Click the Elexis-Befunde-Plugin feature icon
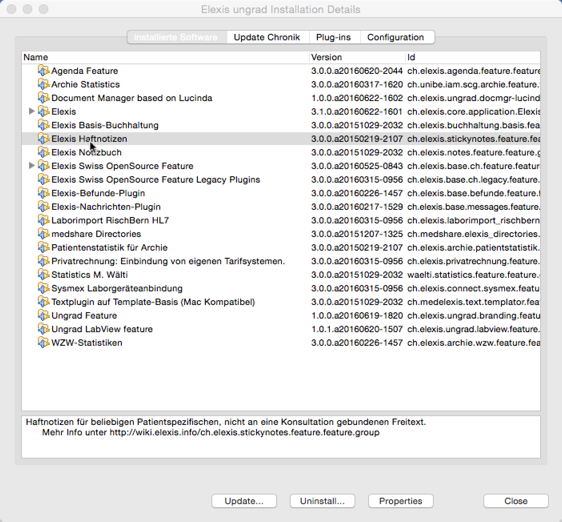The image size is (562, 522). point(43,193)
